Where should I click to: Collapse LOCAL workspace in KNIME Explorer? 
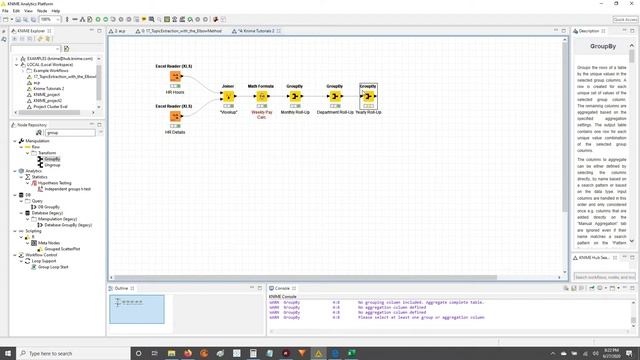[x=16, y=64]
